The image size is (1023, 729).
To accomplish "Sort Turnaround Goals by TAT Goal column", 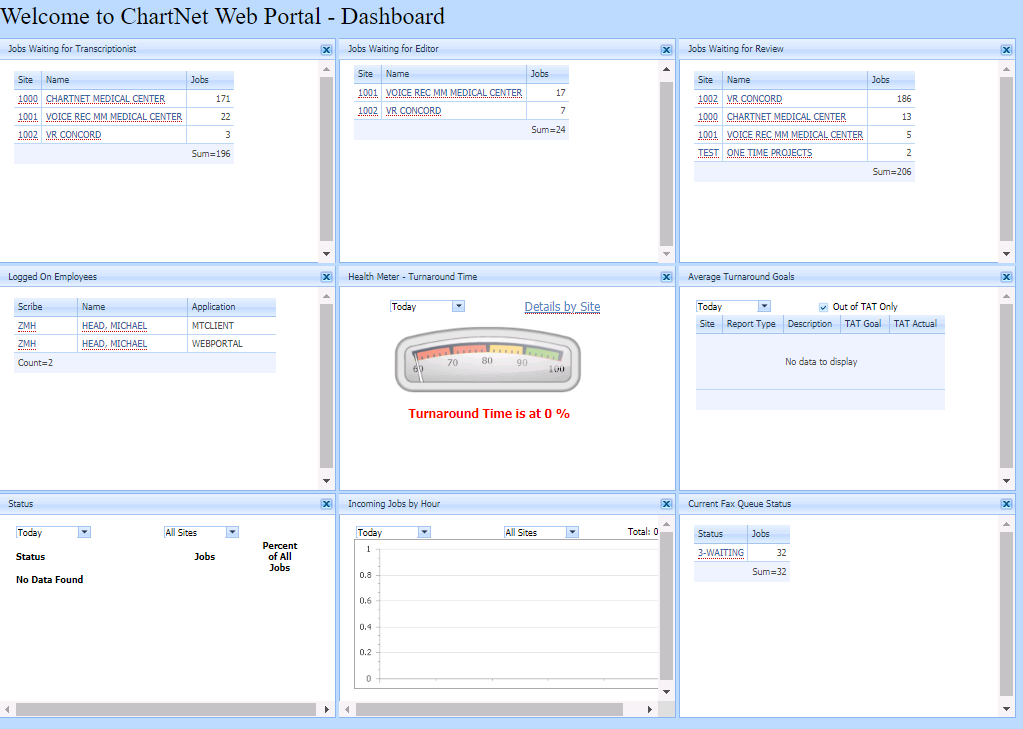I will (x=864, y=324).
